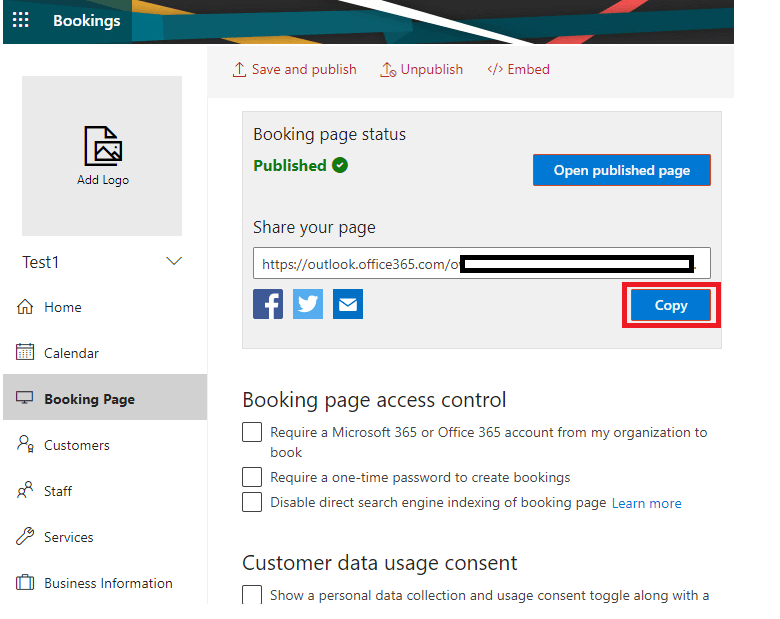The image size is (780, 619).
Task: Click the Add Logo label
Action: click(x=103, y=180)
